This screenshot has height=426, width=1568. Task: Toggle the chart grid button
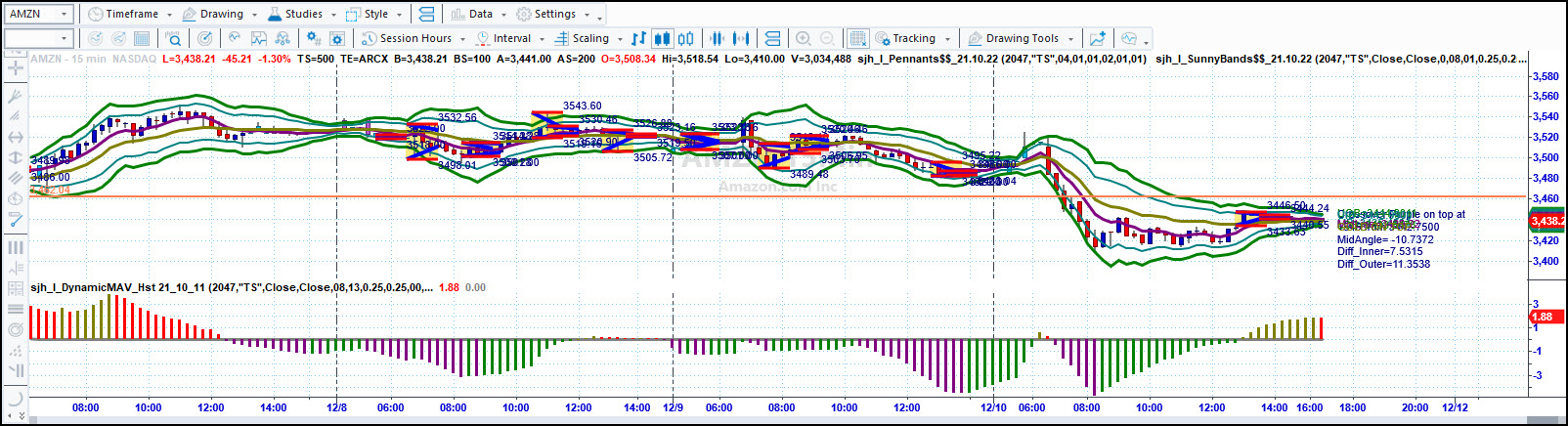click(857, 38)
